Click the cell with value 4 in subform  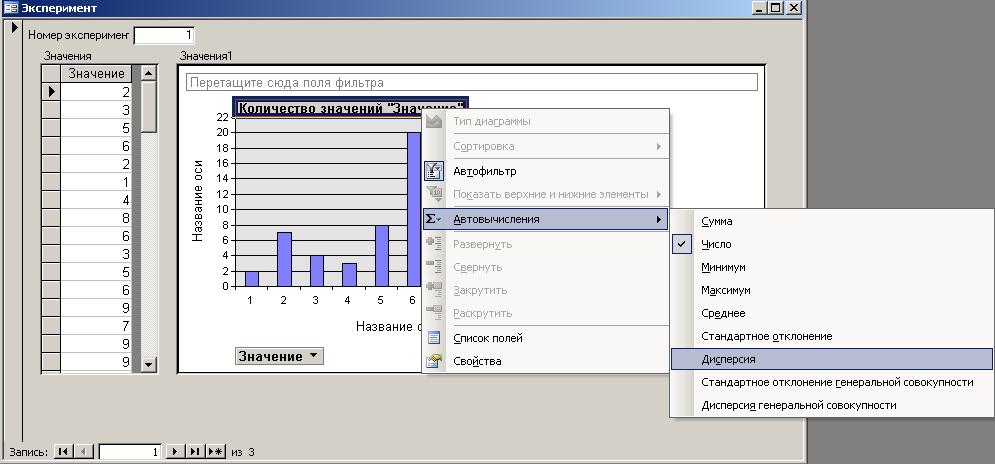click(96, 201)
